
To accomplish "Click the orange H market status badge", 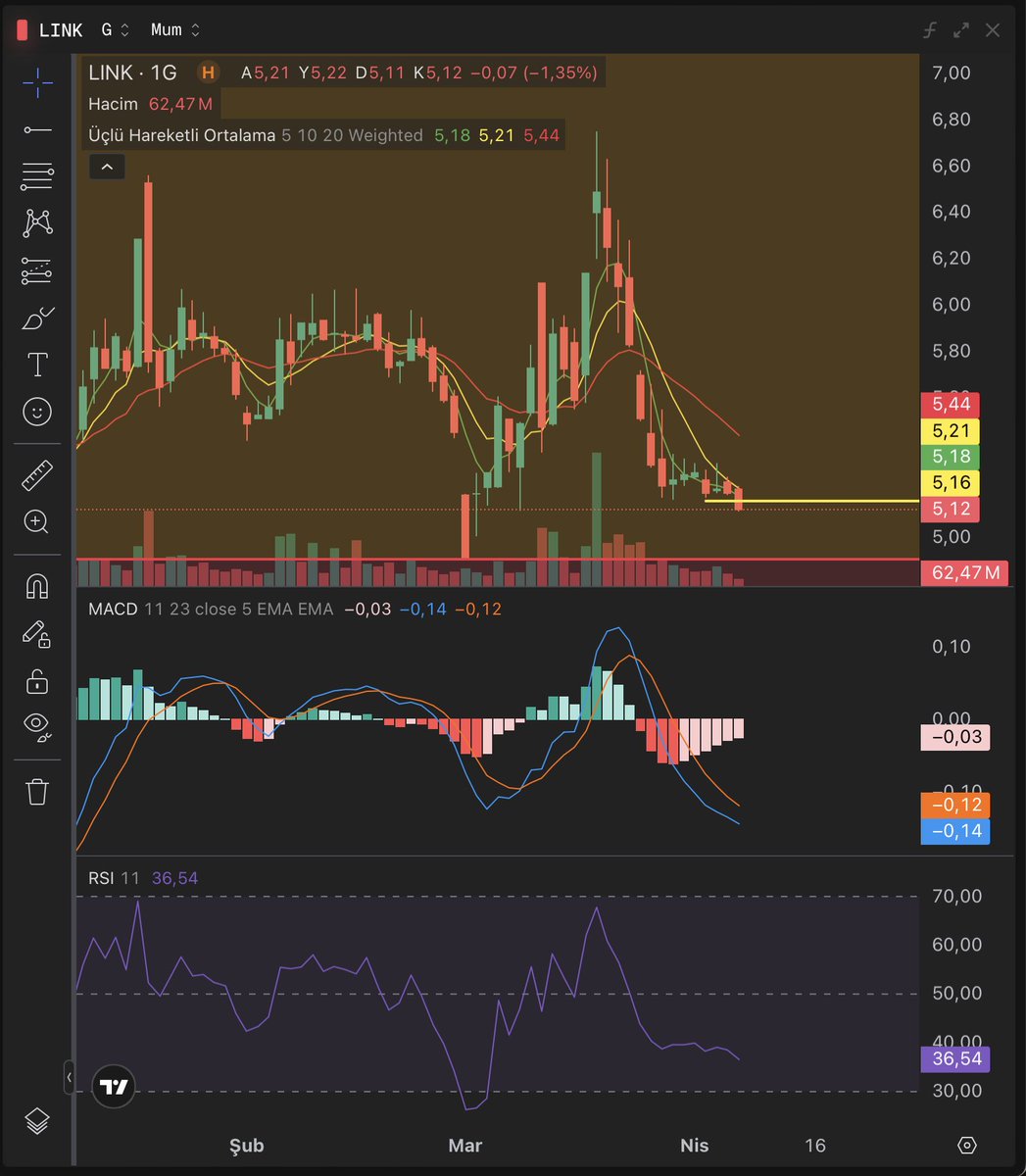I will coord(208,73).
